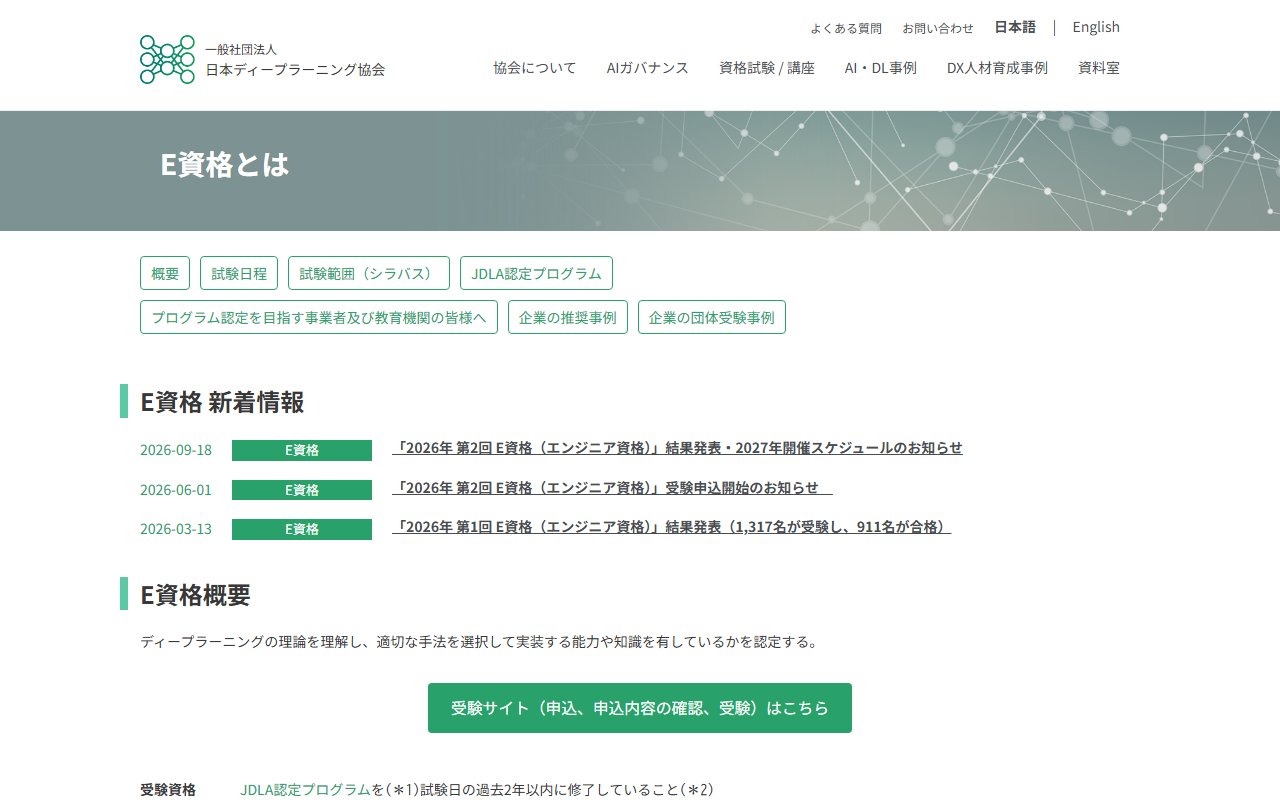The width and height of the screenshot is (1280, 800).
Task: Open the 資料室 menu
Action: click(x=1099, y=68)
